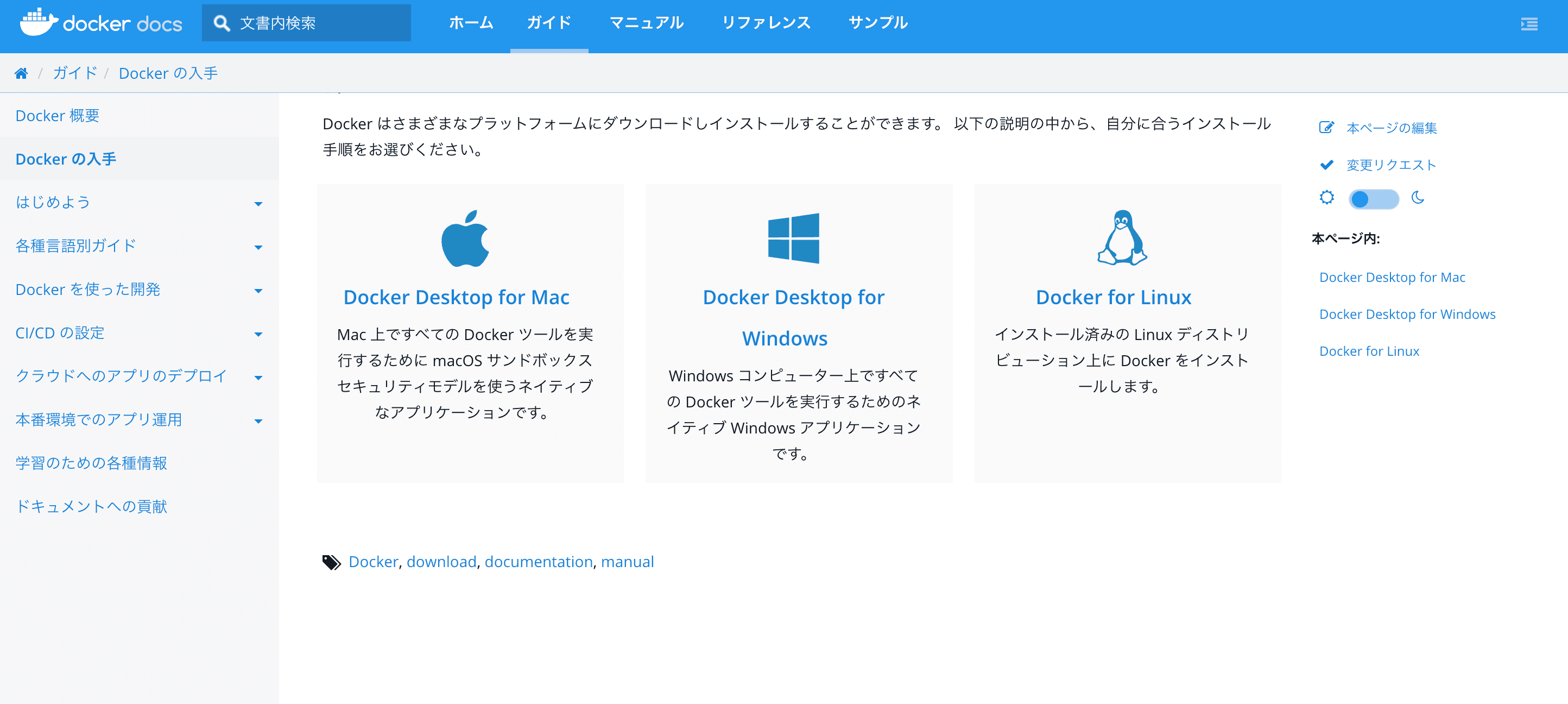This screenshot has height=704, width=1568.
Task: Toggle the light/dark theme switch
Action: 1373,198
